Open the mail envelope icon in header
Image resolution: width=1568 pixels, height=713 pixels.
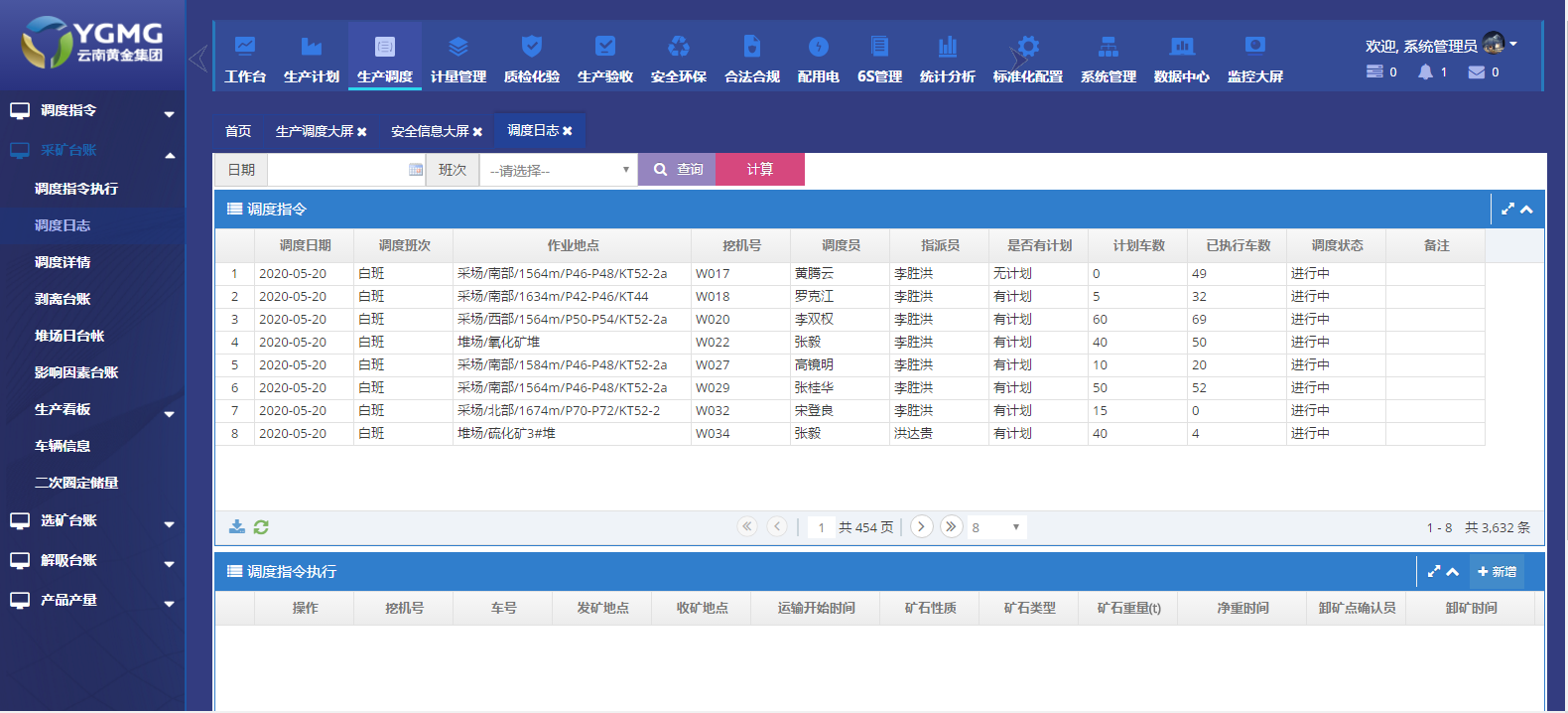coord(1477,71)
